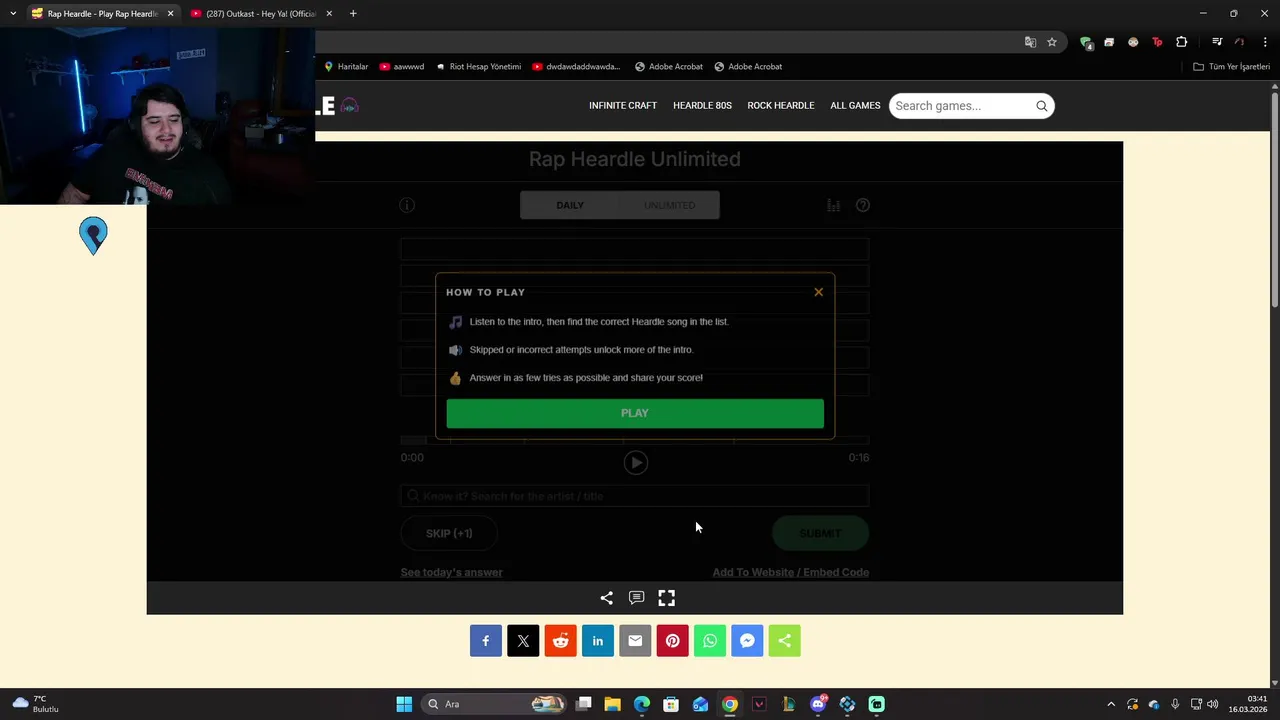This screenshot has width=1280, height=720.
Task: Share via email icon
Action: (635, 641)
